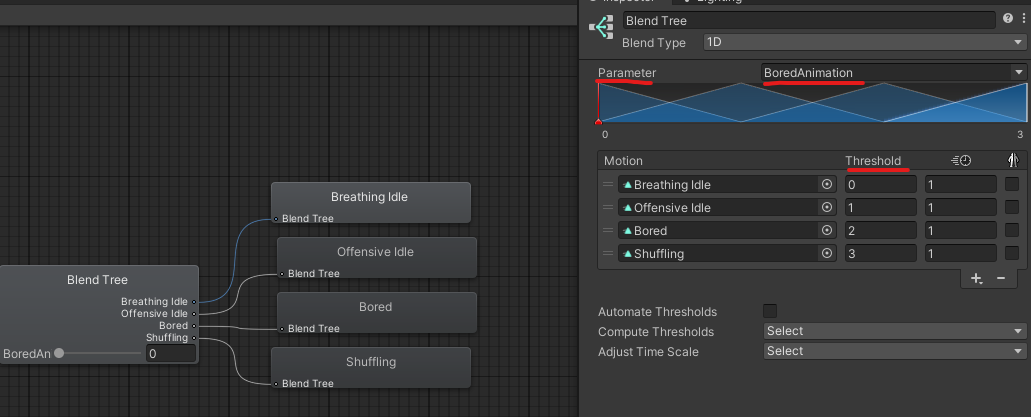Click the Breathing Idle object picker circle
This screenshot has width=1031, height=417.
click(x=827, y=185)
